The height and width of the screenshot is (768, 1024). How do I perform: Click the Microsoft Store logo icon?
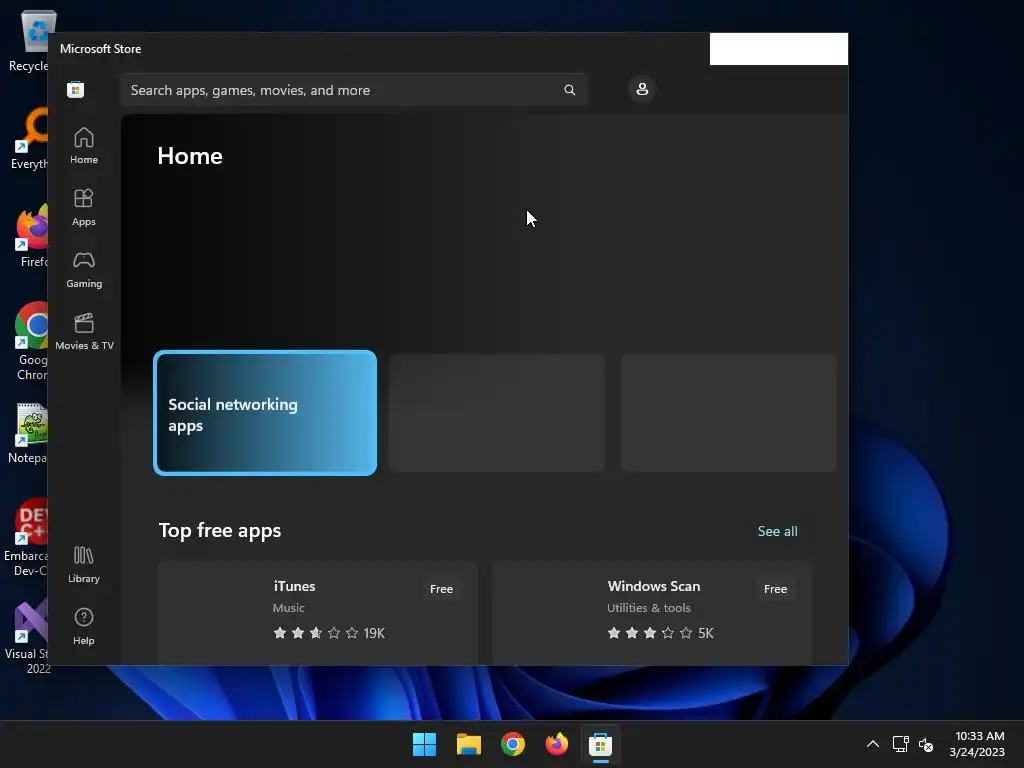click(x=76, y=90)
